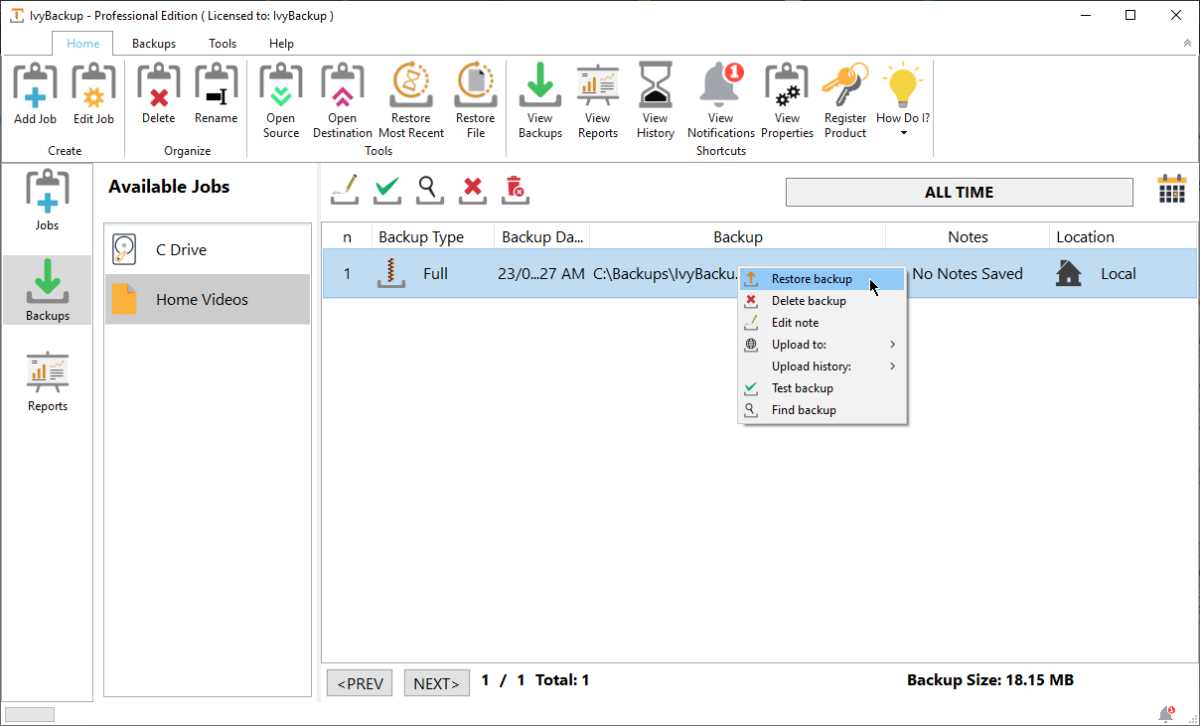1200x726 pixels.
Task: Check View Notifications alerts
Action: (720, 95)
